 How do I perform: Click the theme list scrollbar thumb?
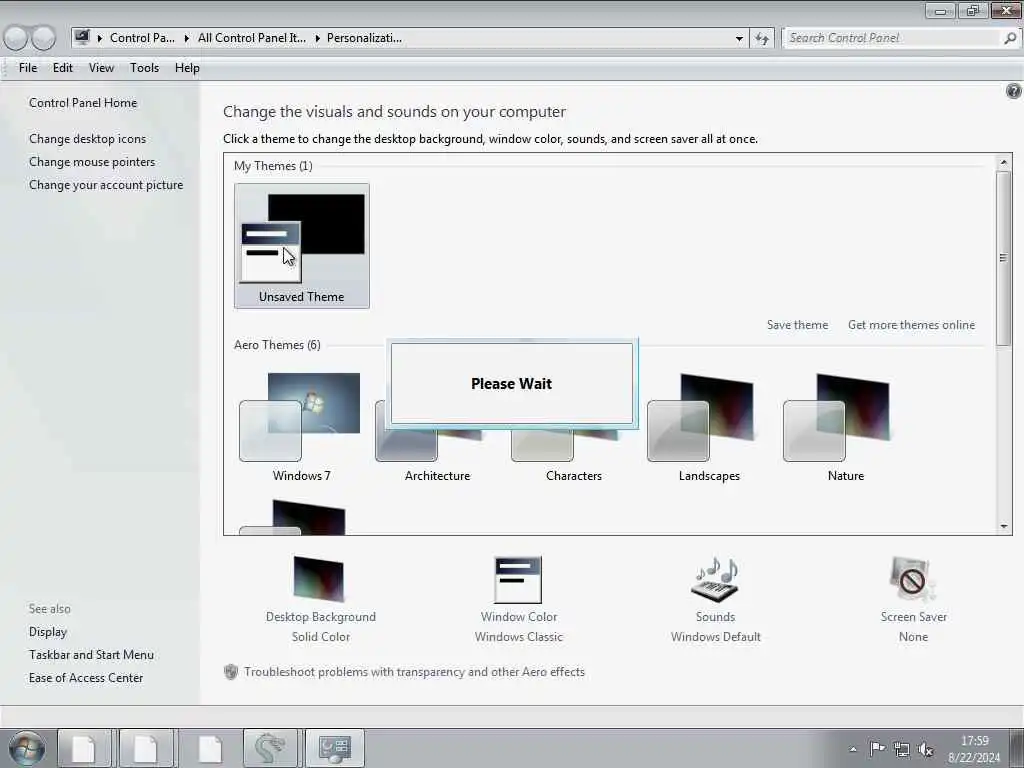pyautogui.click(x=1004, y=258)
